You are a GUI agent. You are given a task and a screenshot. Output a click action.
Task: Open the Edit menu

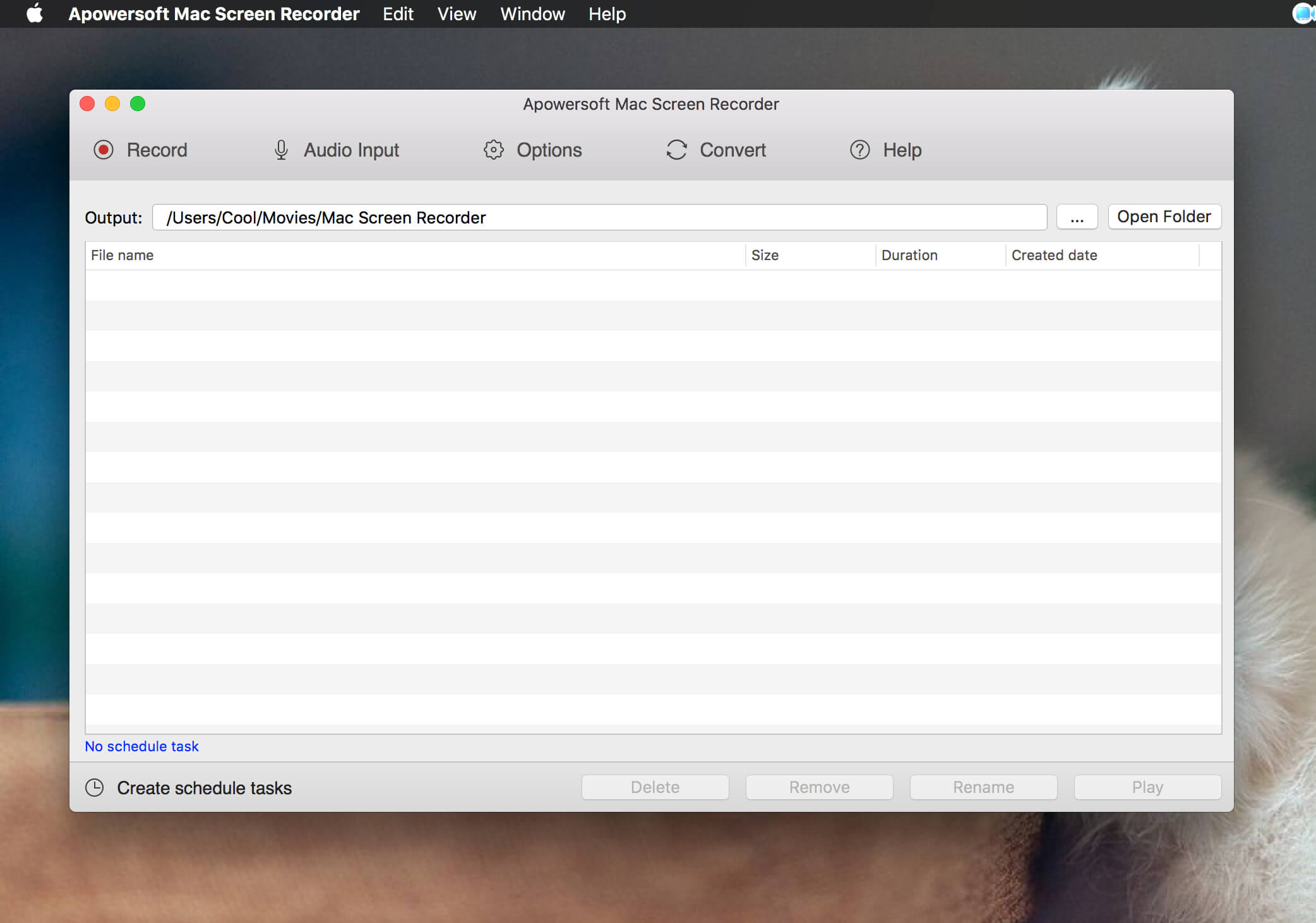(398, 13)
